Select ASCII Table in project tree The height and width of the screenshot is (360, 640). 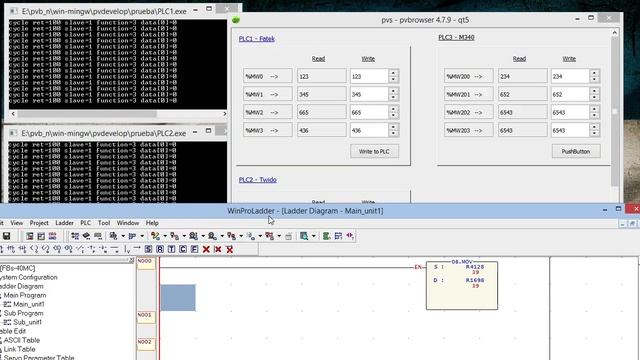[x=22, y=340]
